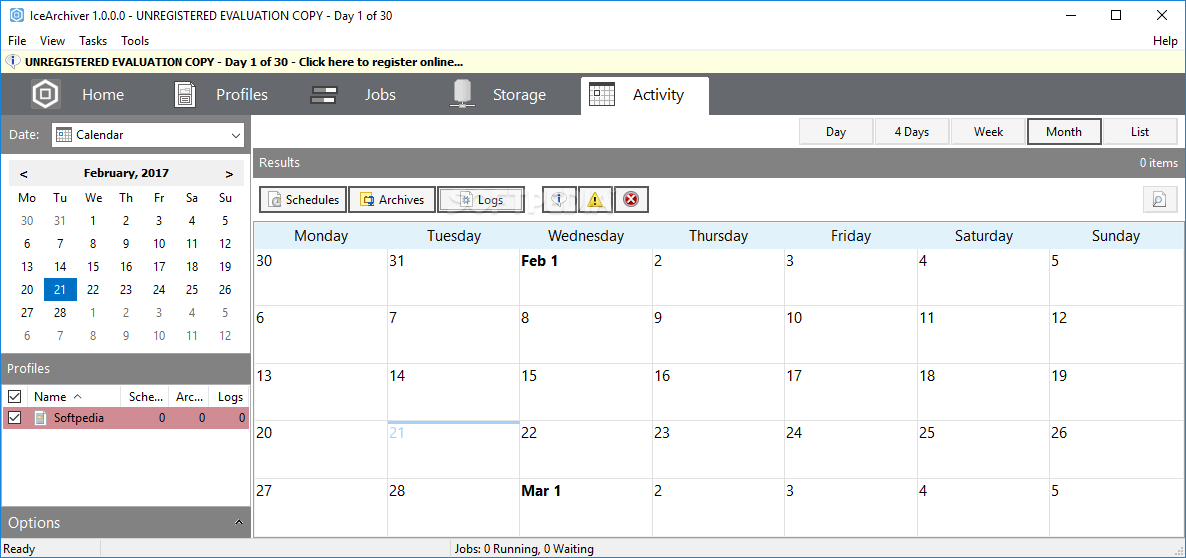
Task: Collapse the Options panel chevron
Action: 238,523
